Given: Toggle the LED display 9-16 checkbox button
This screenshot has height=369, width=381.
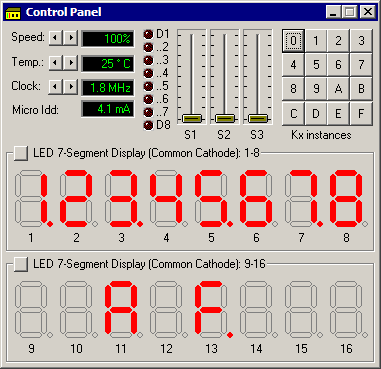Looking at the screenshot, I should tap(21, 264).
